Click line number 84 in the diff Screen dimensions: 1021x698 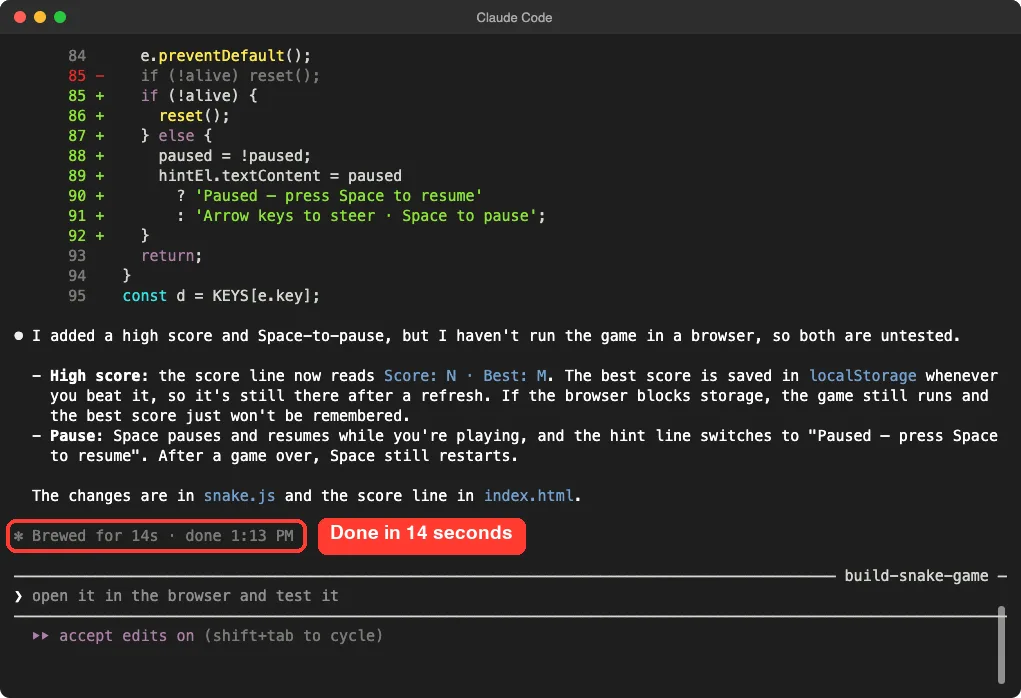77,55
